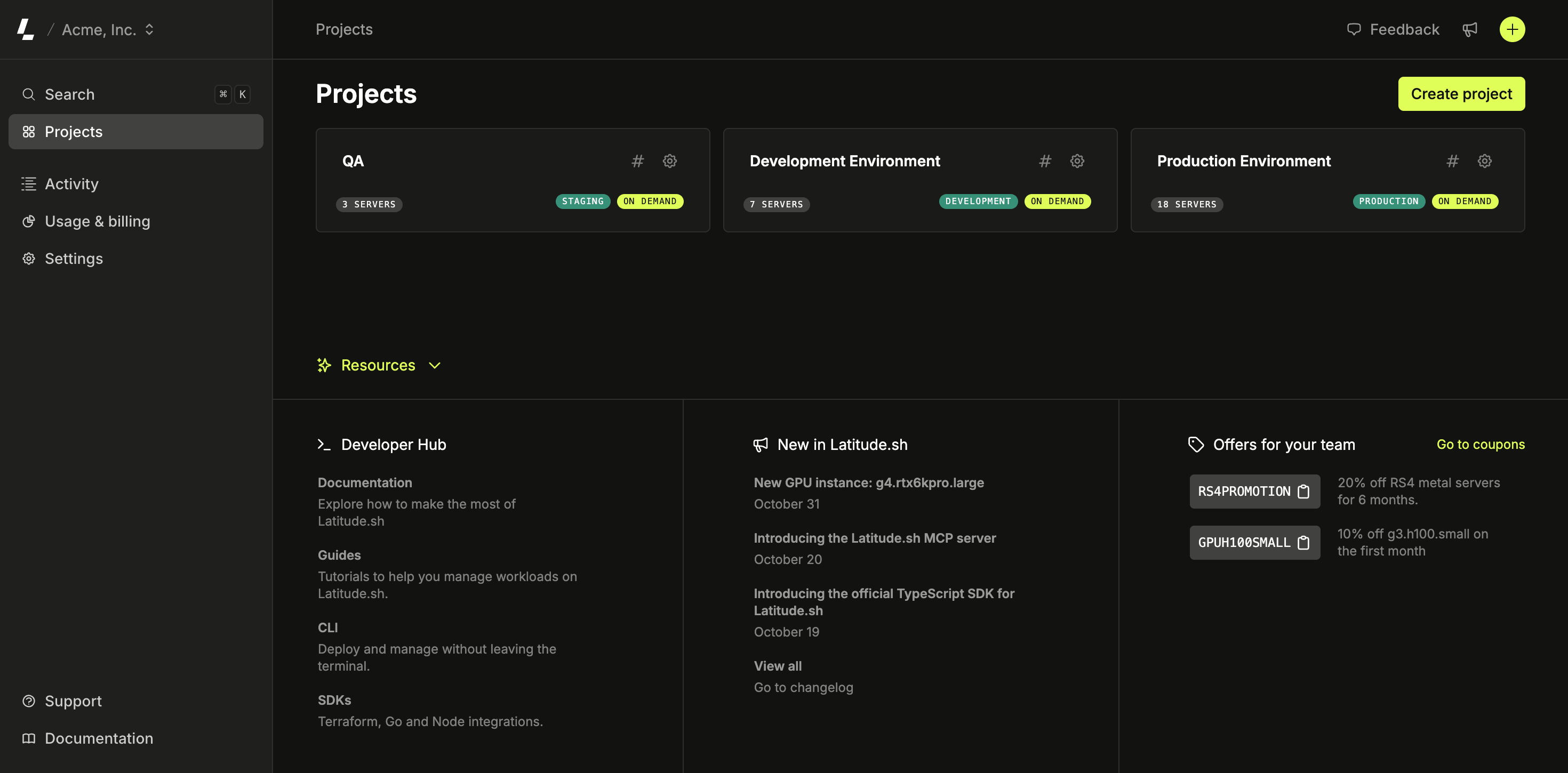Open the search bar in the sidebar
The image size is (1568, 773).
(69, 94)
